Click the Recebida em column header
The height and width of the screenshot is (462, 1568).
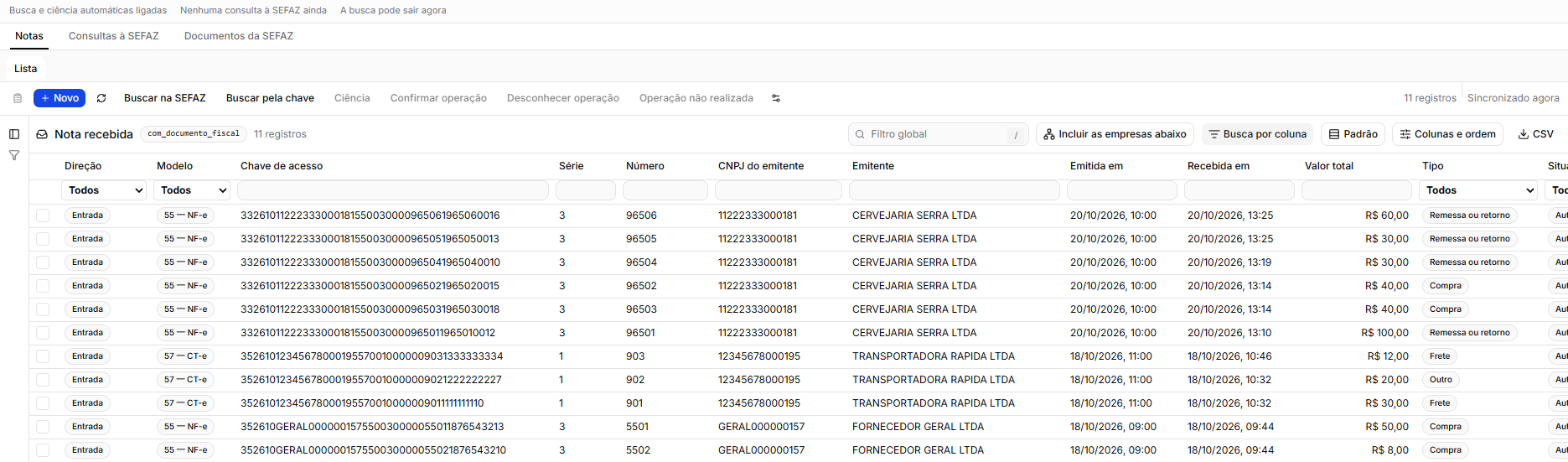click(1218, 166)
